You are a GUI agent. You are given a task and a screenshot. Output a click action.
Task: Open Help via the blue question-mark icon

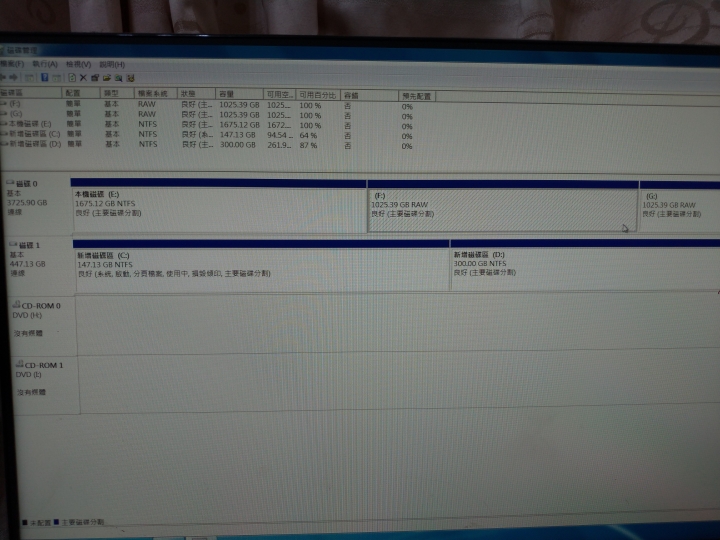45,77
